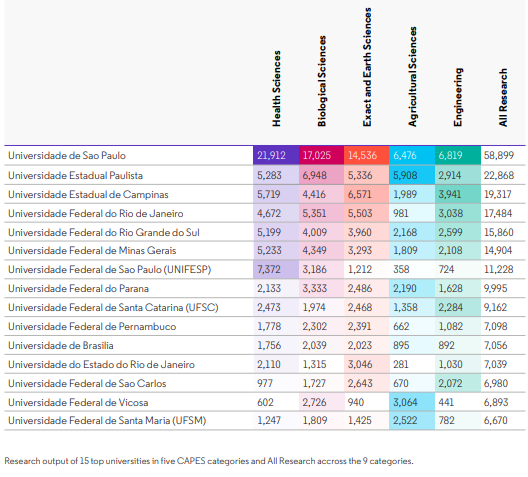Click the cell showing 281
The image size is (528, 477).
(412, 364)
